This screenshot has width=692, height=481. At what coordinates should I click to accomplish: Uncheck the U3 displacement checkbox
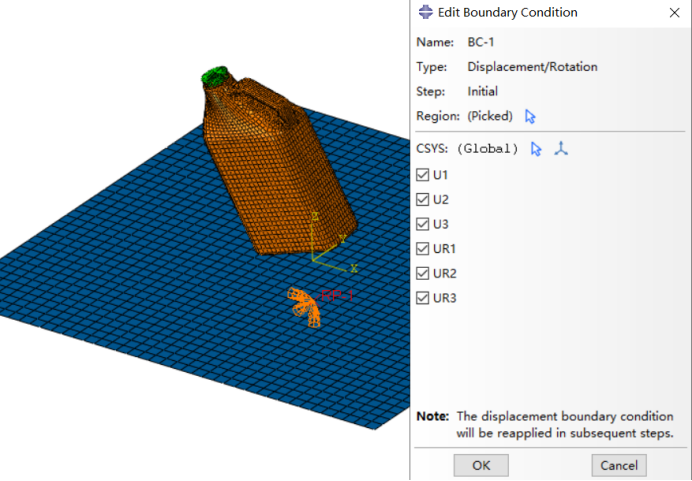coord(422,224)
